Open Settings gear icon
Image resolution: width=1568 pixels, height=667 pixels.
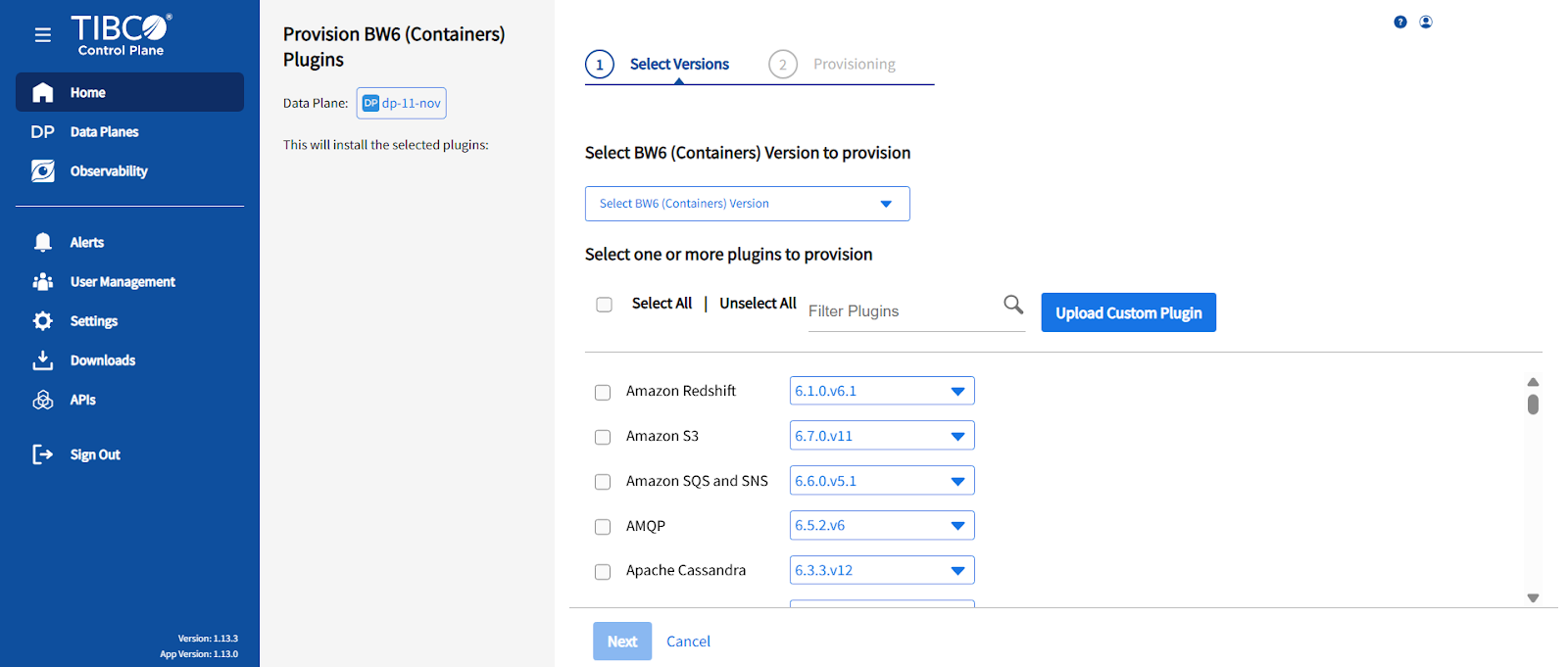tap(43, 321)
